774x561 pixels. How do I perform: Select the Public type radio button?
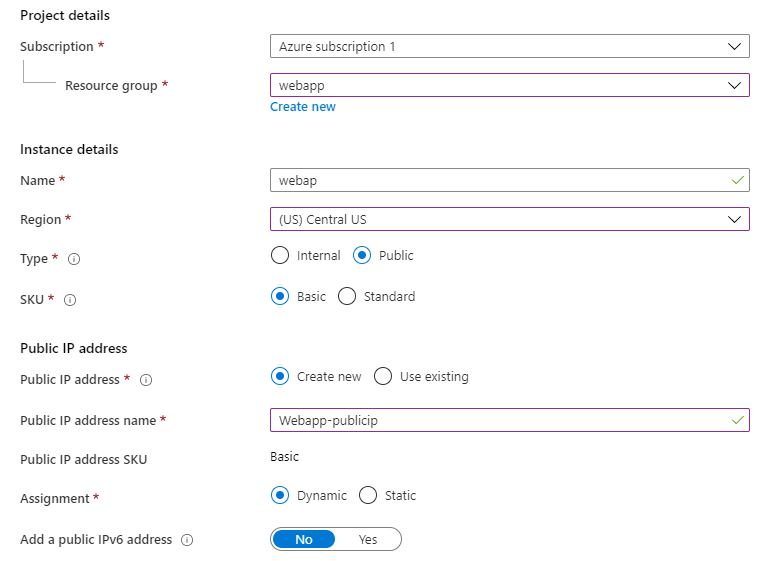pyautogui.click(x=362, y=255)
